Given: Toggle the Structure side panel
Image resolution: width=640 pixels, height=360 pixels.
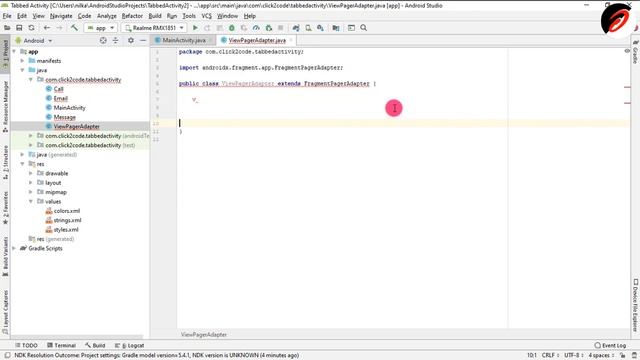Looking at the screenshot, I should 5,162.
